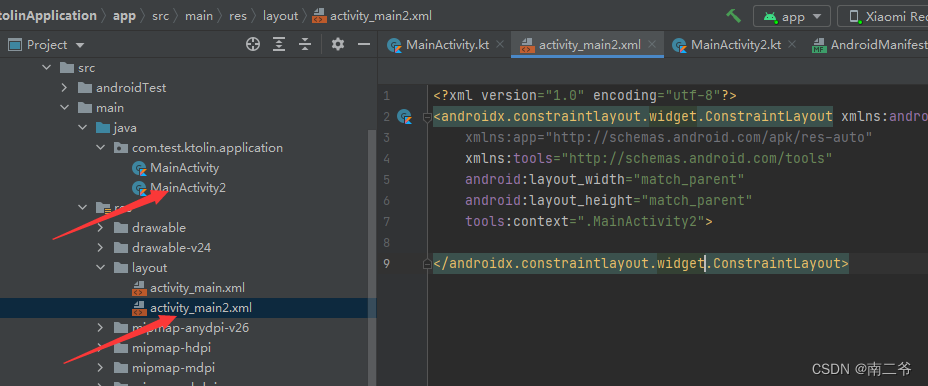Collapse the com.test.ktolin.application package
This screenshot has height=386, width=928.
click(x=100, y=147)
